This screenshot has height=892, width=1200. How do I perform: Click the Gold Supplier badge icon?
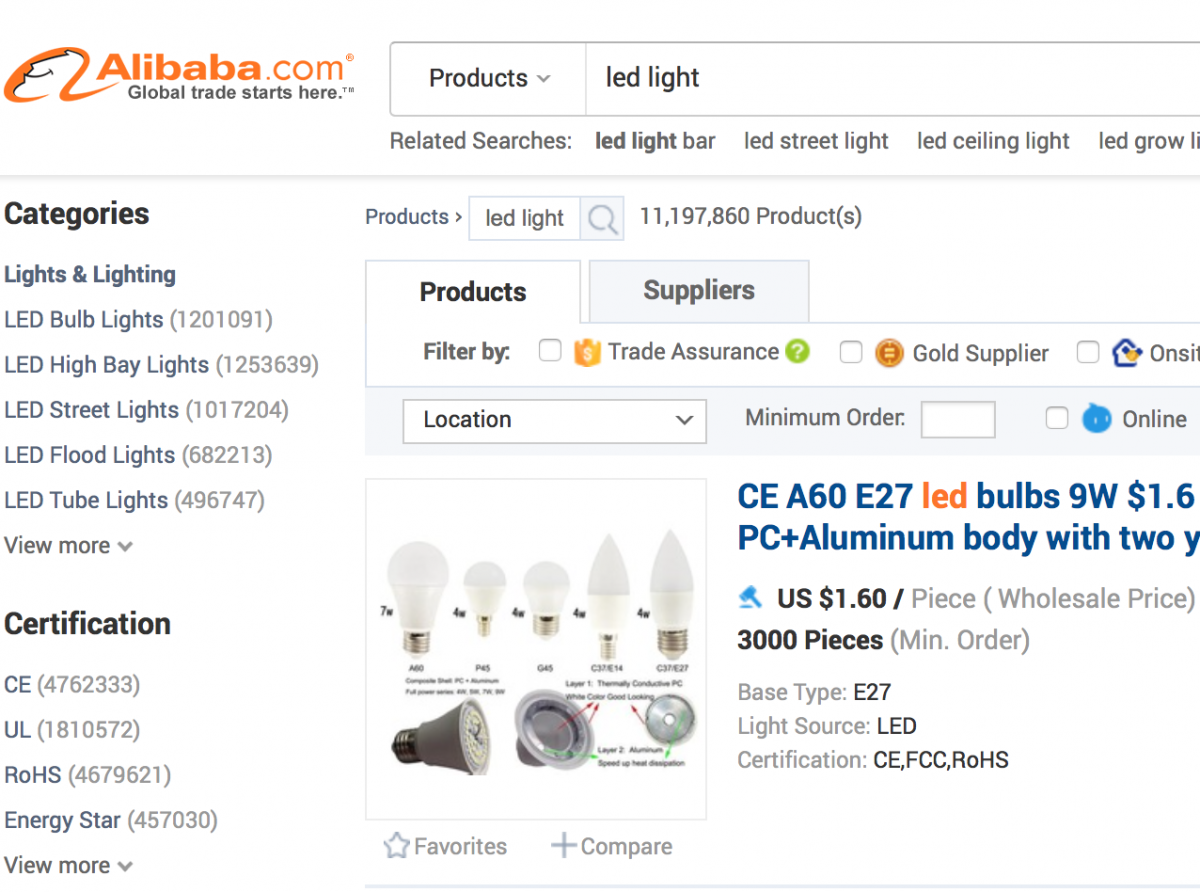[x=889, y=353]
